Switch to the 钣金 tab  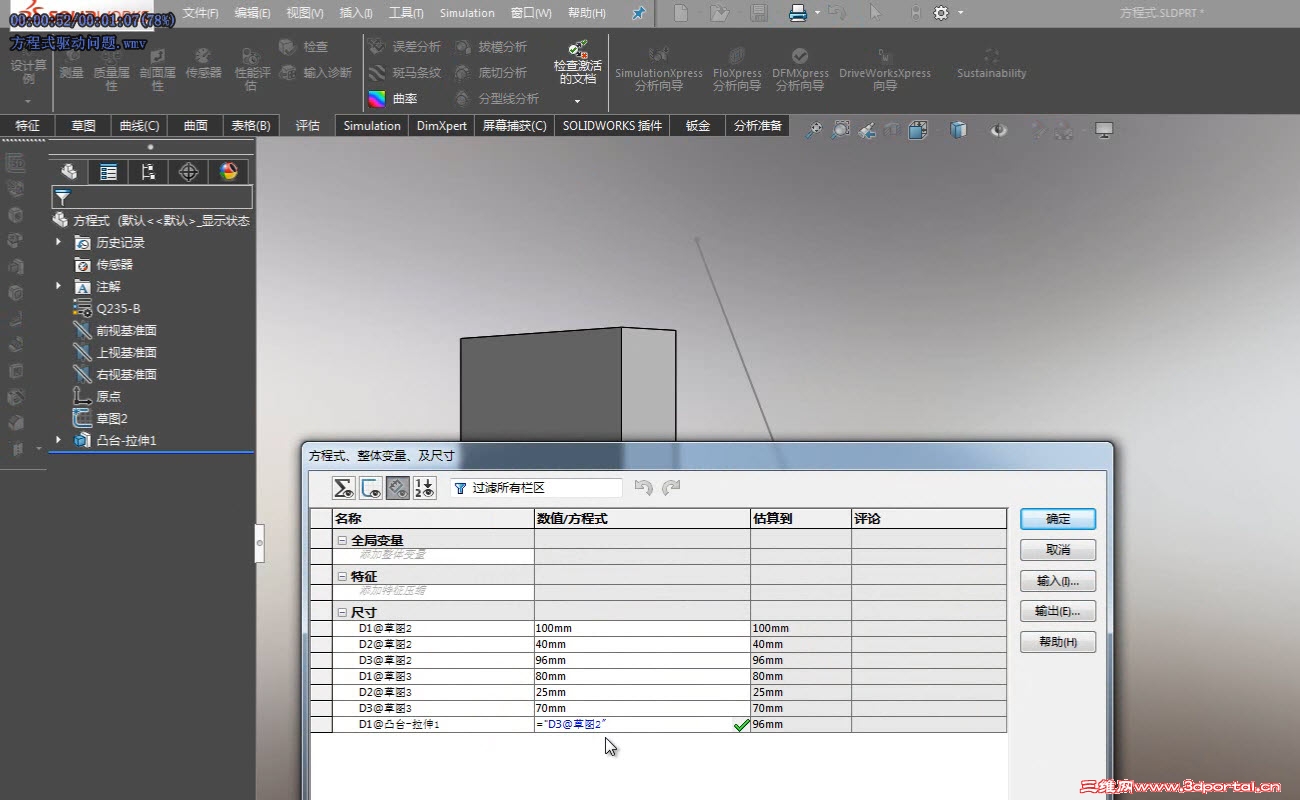click(x=698, y=126)
